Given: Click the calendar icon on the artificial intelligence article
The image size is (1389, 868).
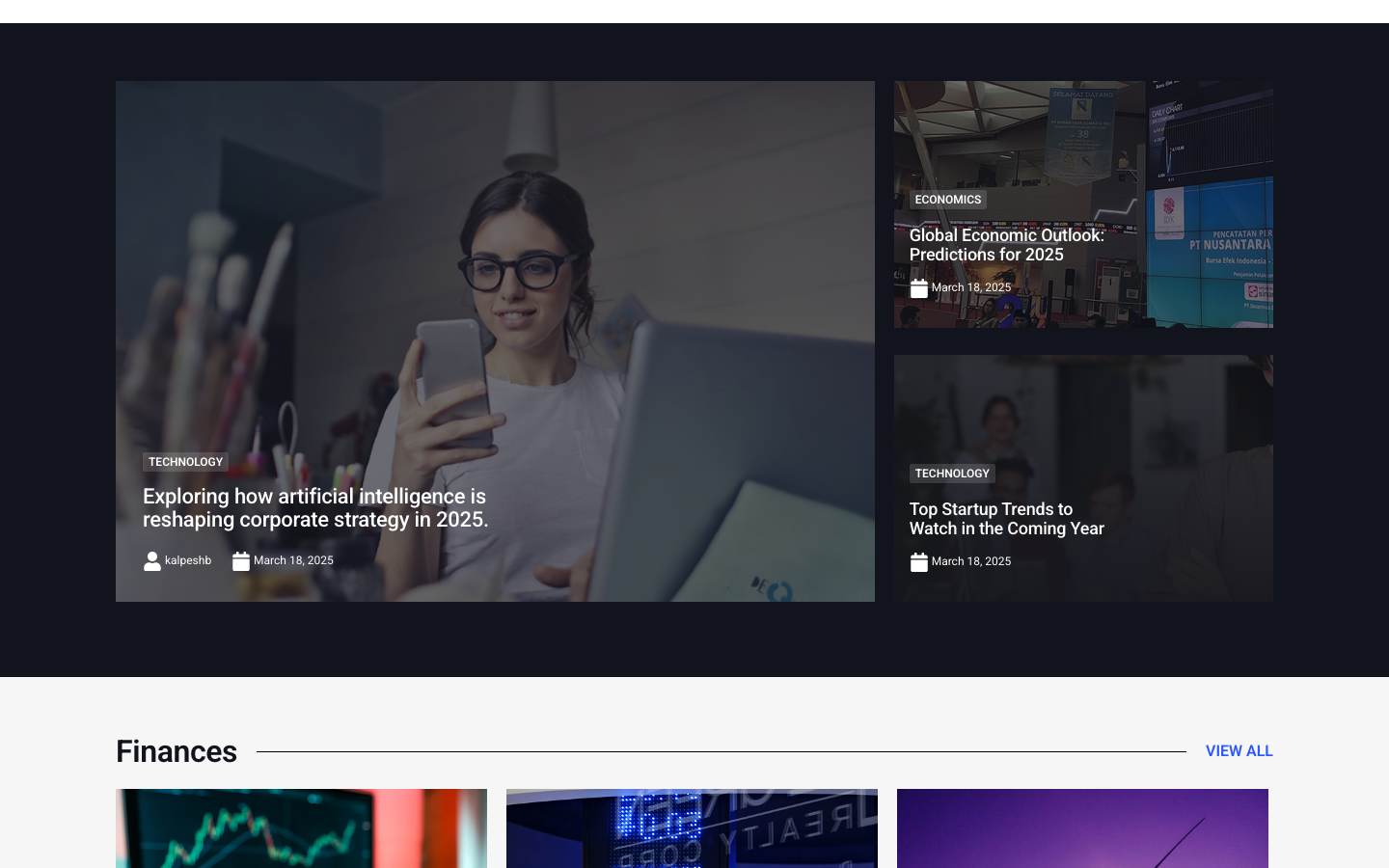Looking at the screenshot, I should tap(240, 561).
